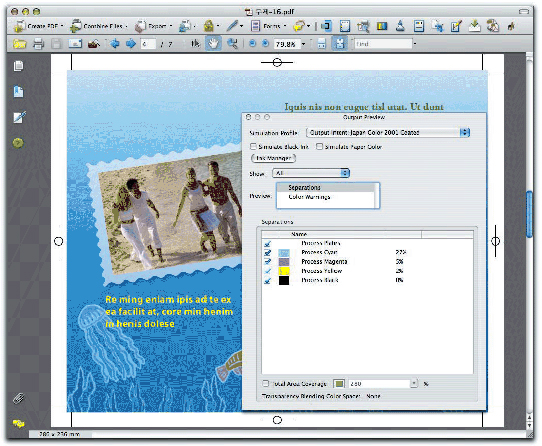The height and width of the screenshot is (446, 542).
Task: Go to the next page arrow
Action: click(130, 44)
